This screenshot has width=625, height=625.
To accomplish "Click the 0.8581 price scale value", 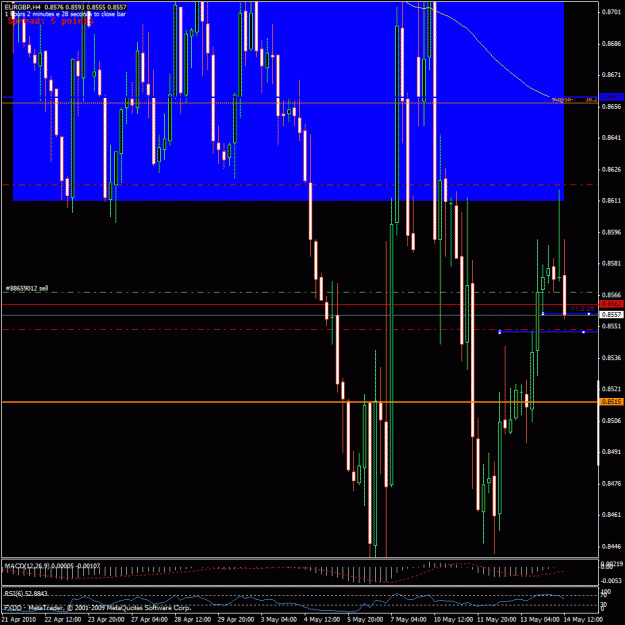I will pos(611,263).
